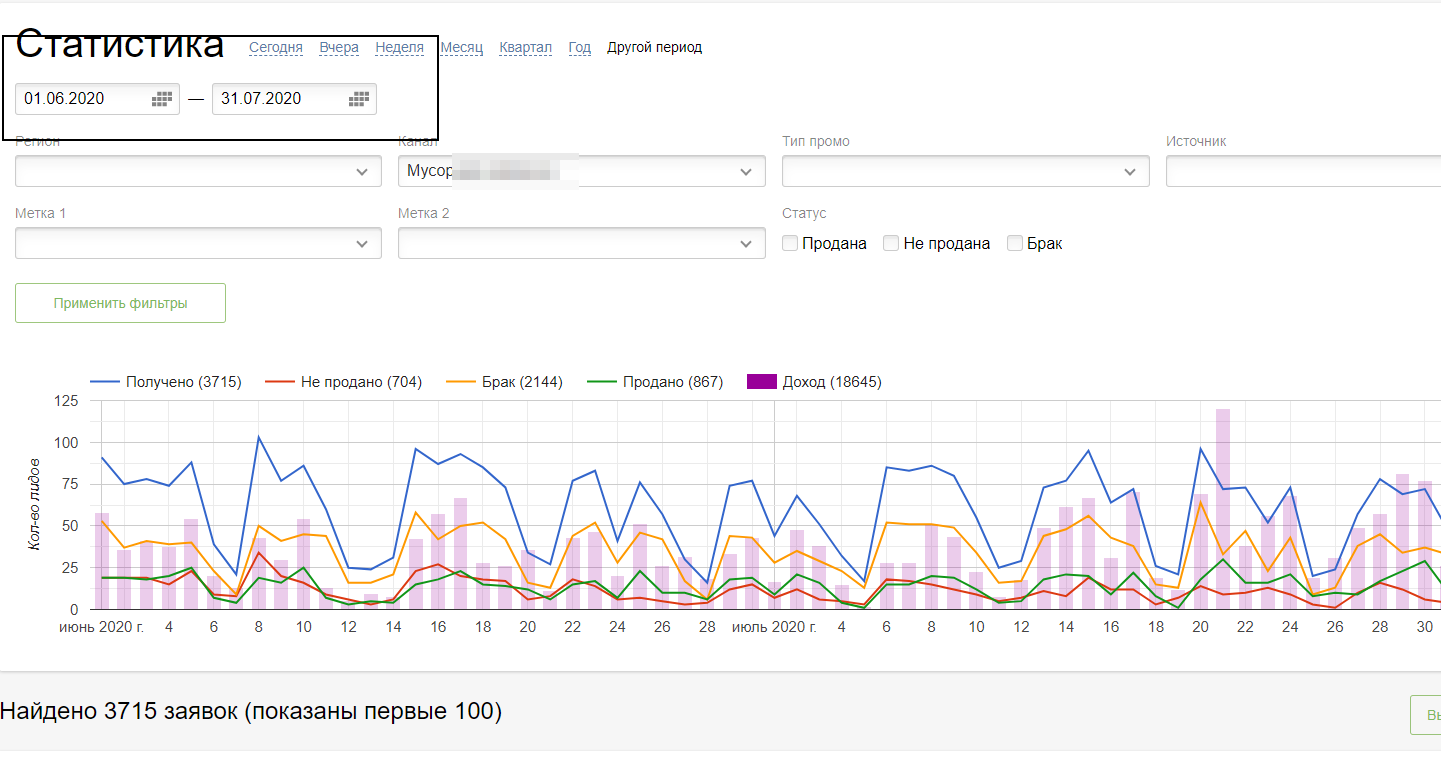1441x764 pixels.
Task: Toggle the Продано legend series
Action: click(x=655, y=382)
